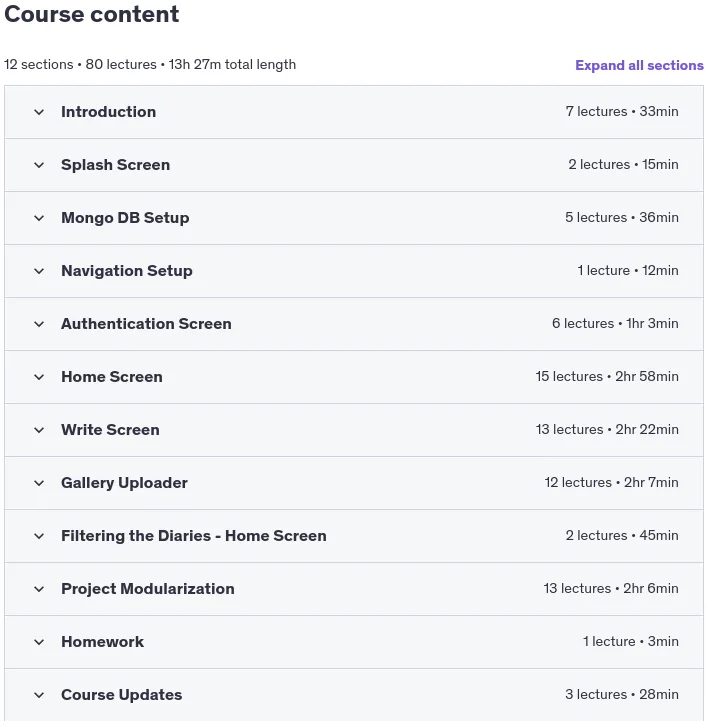Image resolution: width=706 pixels, height=721 pixels.
Task: Click Gallery Uploader section heading
Action: [124, 482]
